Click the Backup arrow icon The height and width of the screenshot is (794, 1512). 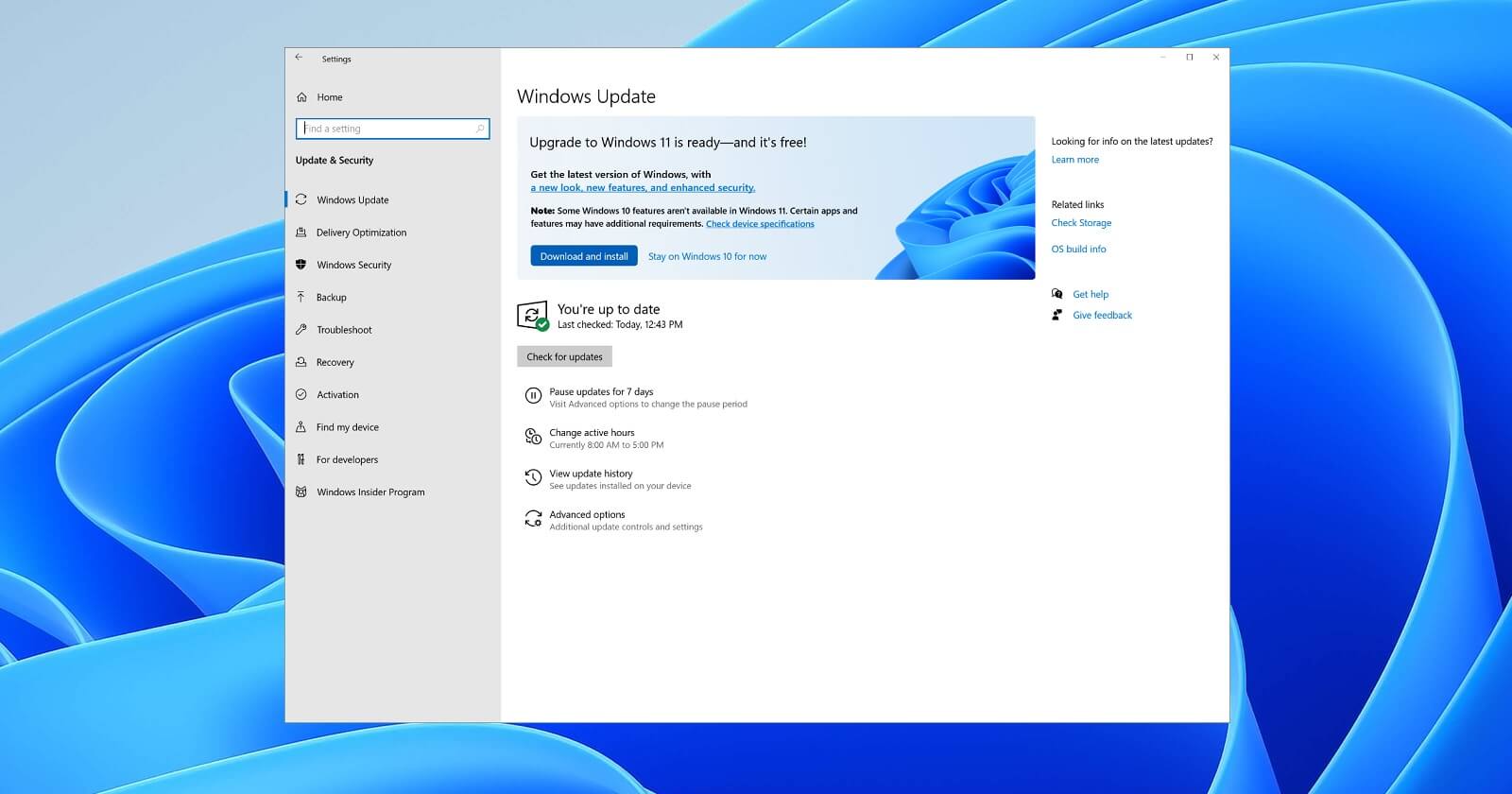coord(301,297)
